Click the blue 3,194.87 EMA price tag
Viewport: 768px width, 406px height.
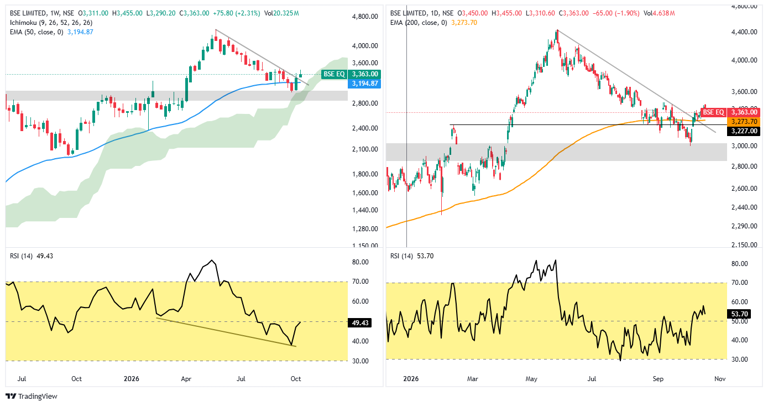[x=365, y=84]
